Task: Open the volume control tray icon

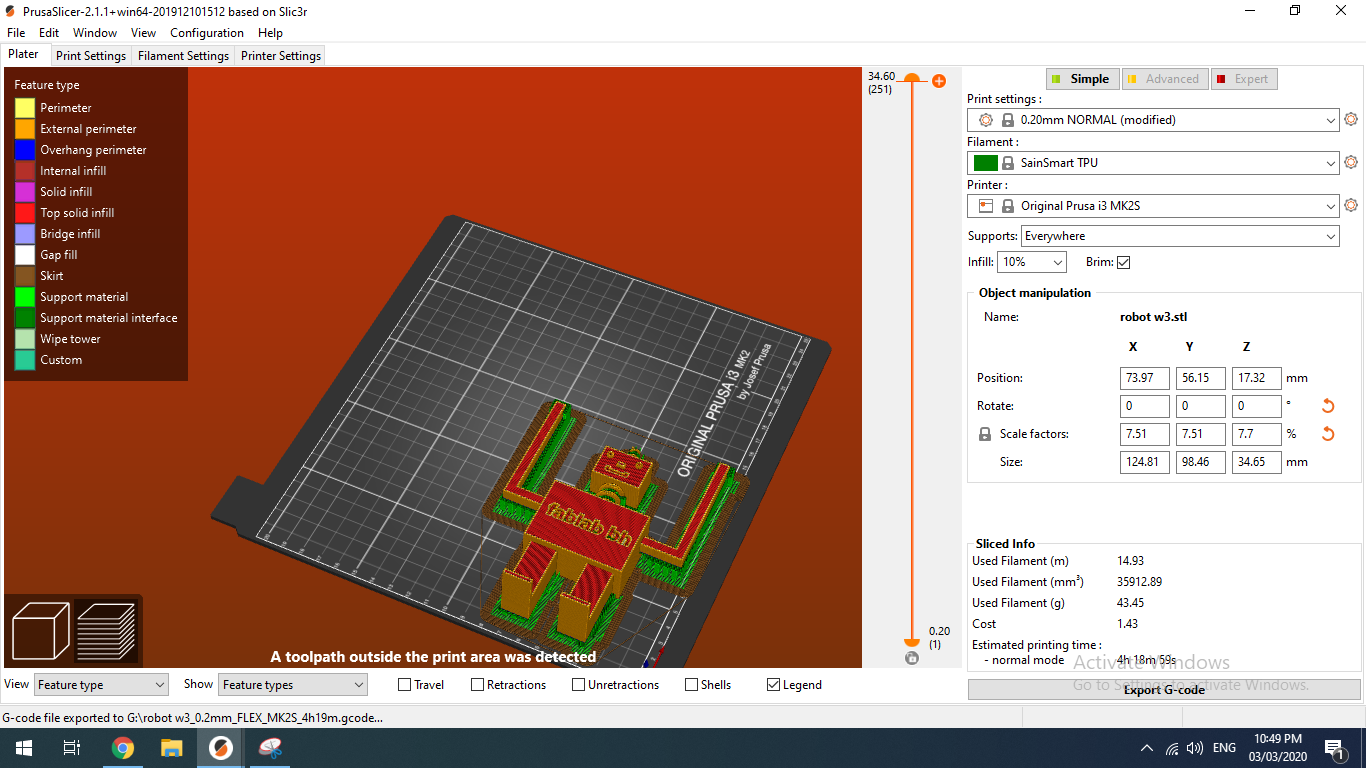Action: click(x=1194, y=748)
